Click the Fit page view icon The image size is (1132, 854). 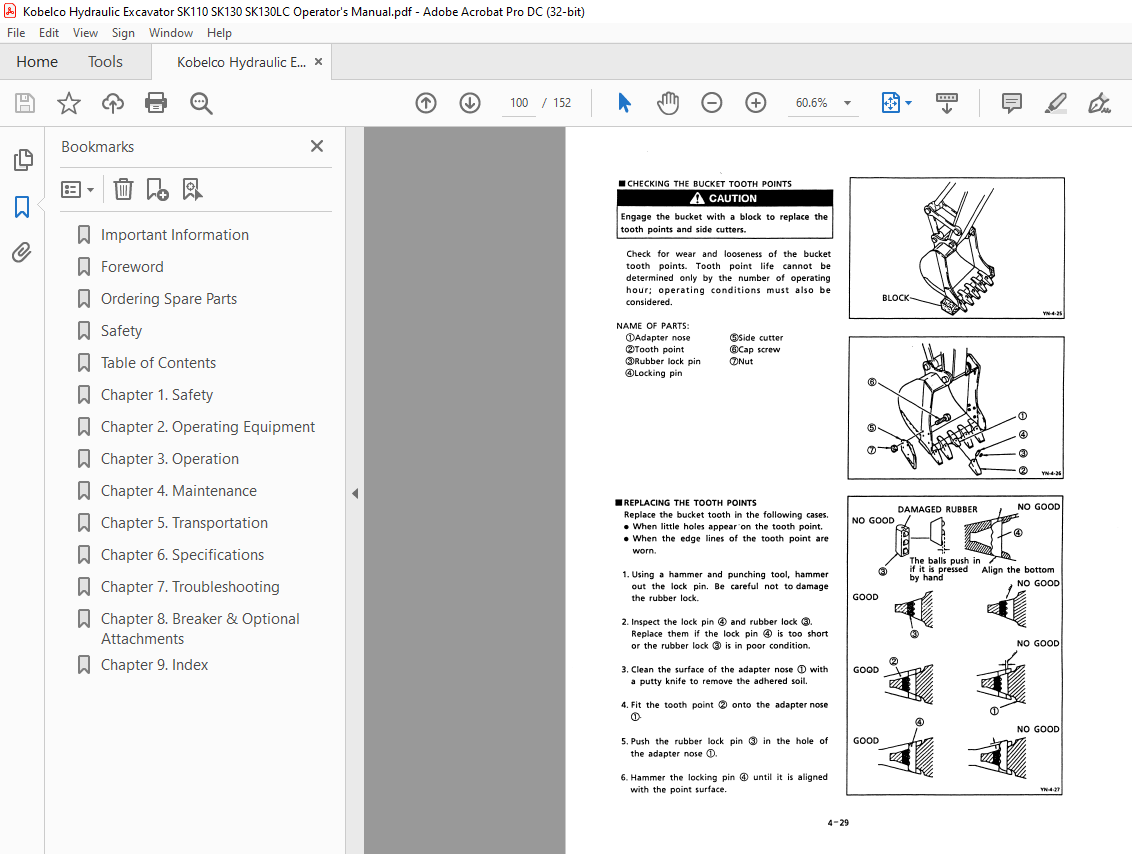tap(891, 103)
